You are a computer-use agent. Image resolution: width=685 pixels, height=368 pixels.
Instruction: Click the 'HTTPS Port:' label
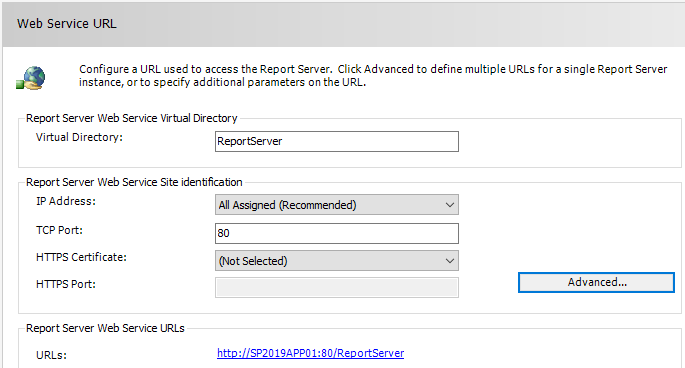click(66, 284)
